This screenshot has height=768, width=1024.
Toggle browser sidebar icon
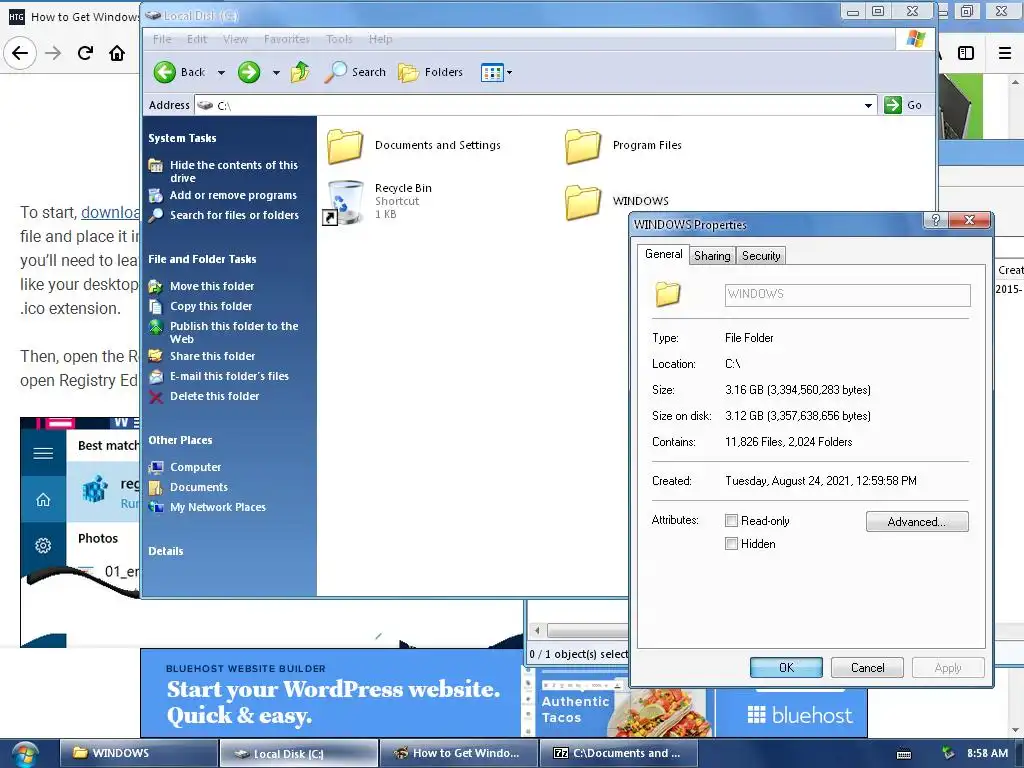966,53
